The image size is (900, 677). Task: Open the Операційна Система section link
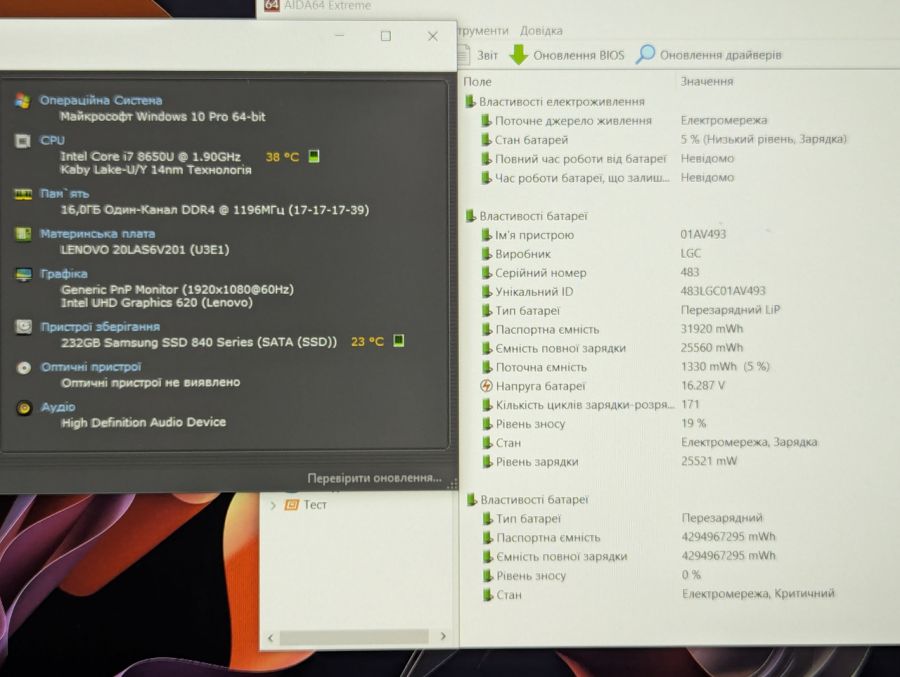pyautogui.click(x=100, y=100)
